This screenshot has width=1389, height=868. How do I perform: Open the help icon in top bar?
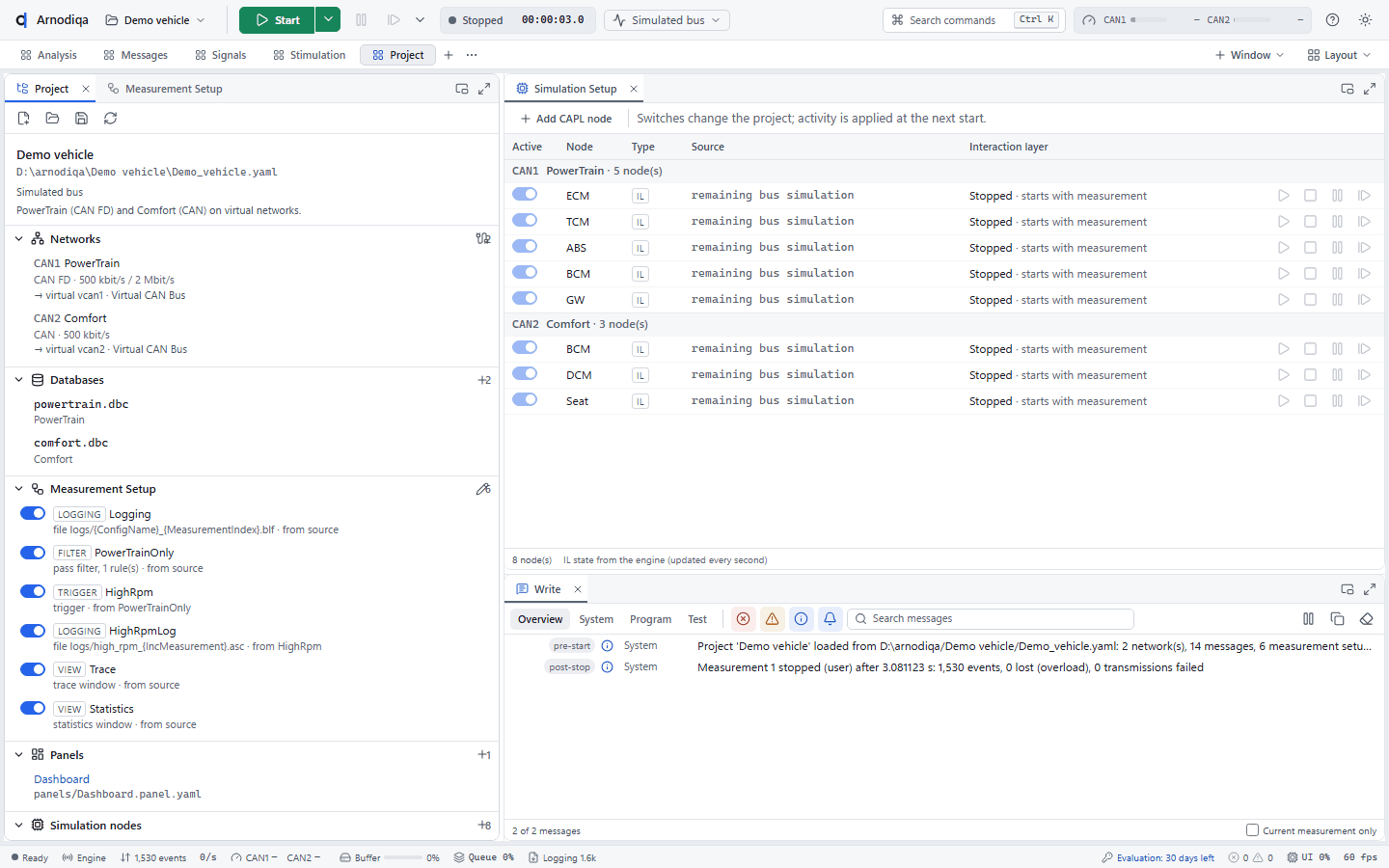(1333, 19)
